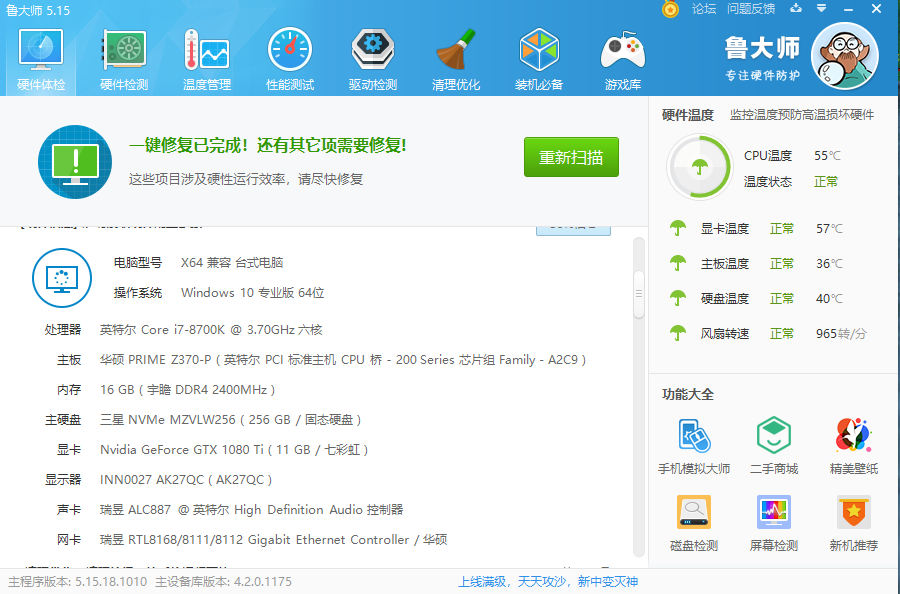900x594 pixels.
Task: Click the download tray icon in title bar
Action: tap(796, 9)
